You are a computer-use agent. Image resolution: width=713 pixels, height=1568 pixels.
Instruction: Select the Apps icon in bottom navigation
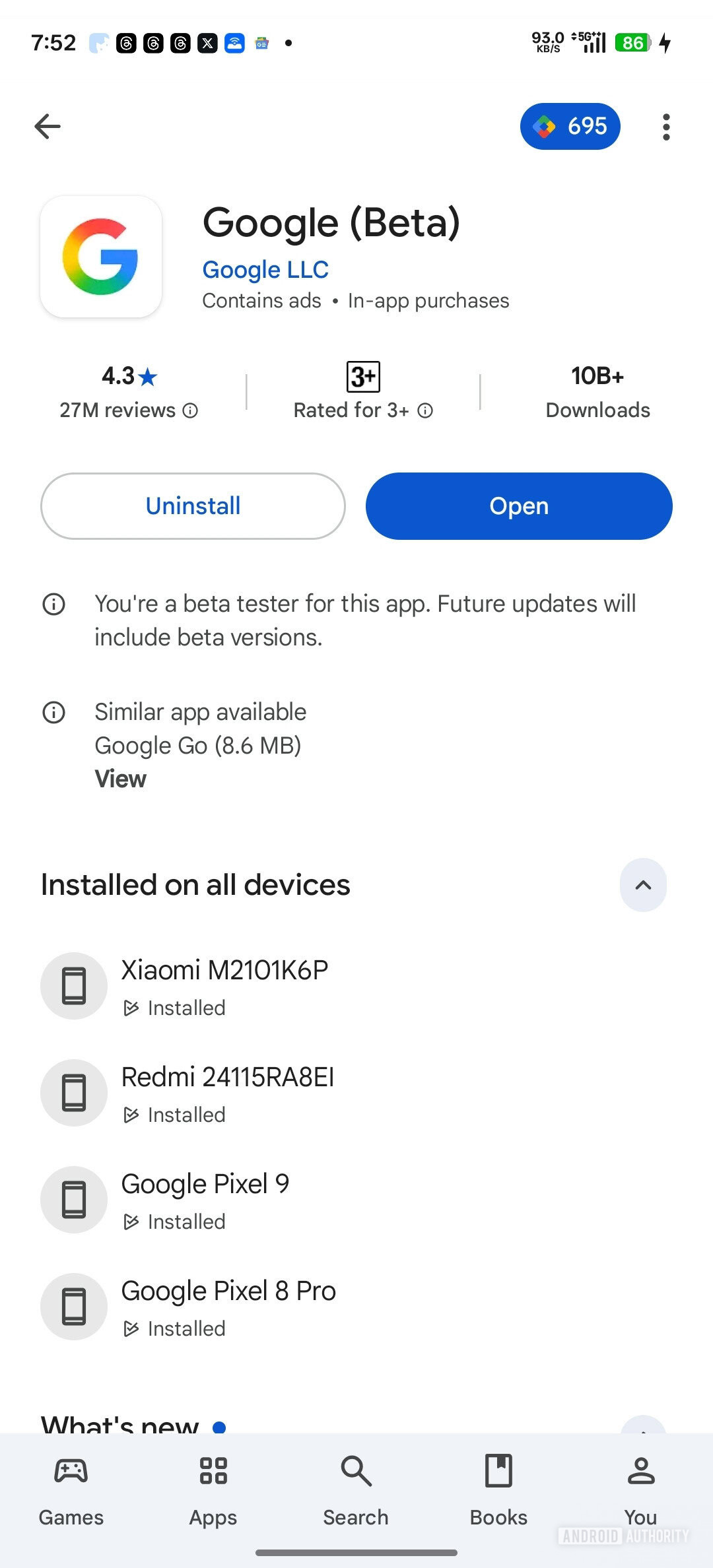click(x=213, y=1470)
